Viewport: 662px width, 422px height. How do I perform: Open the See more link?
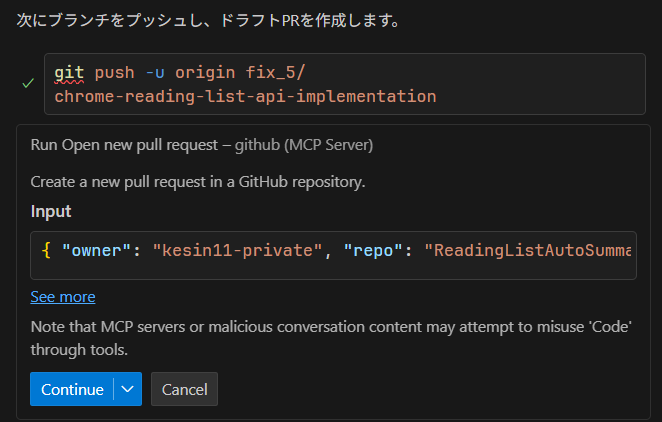click(63, 297)
